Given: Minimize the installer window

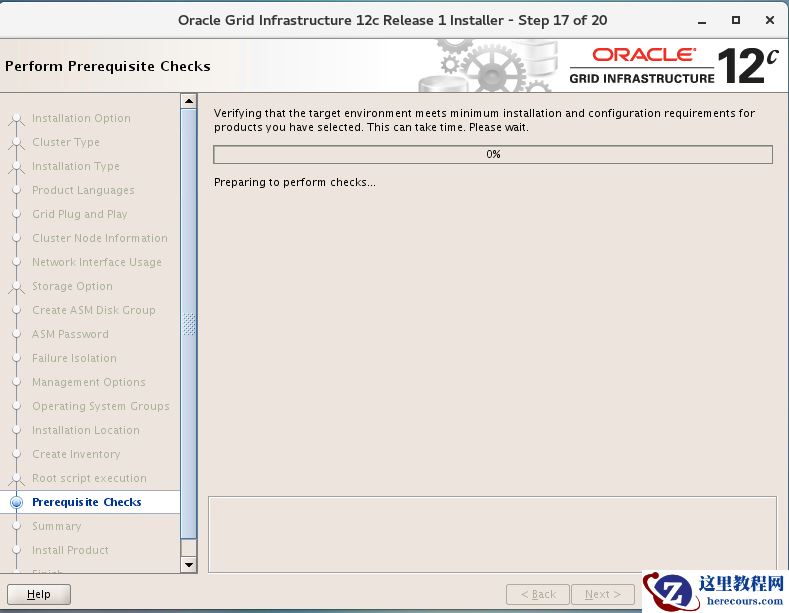Looking at the screenshot, I should (x=702, y=21).
